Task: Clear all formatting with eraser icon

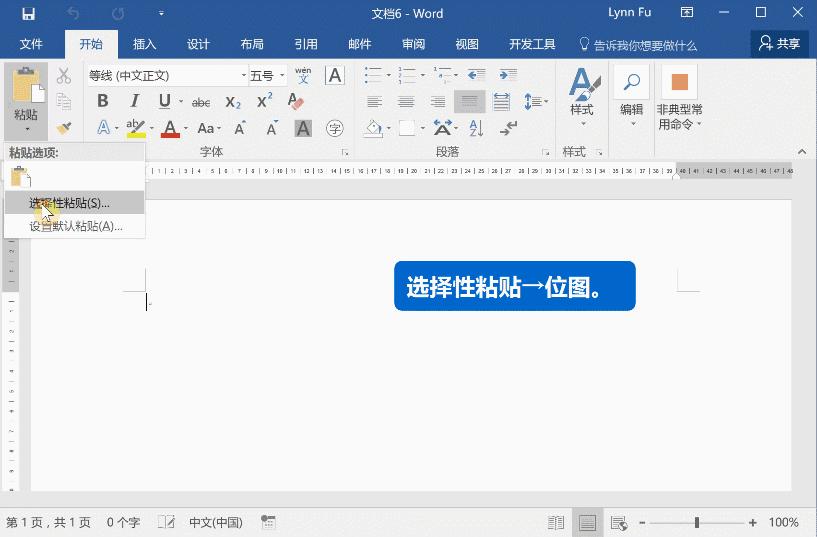Action: (295, 101)
